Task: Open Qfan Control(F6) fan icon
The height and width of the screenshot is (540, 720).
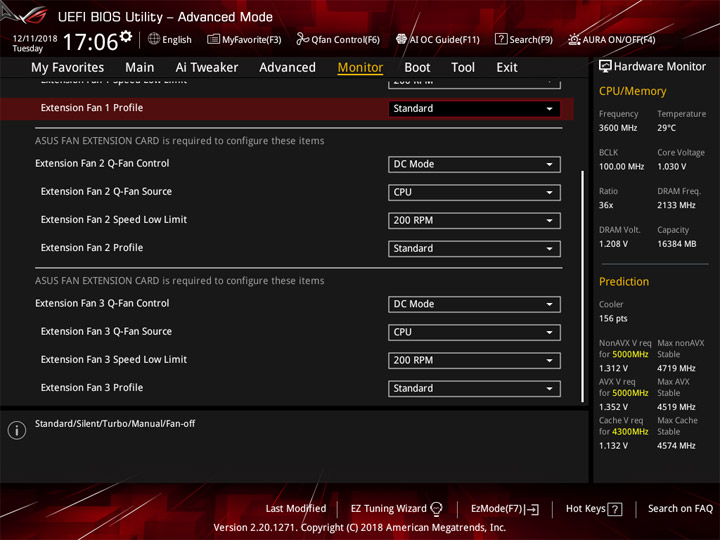Action: pos(302,39)
